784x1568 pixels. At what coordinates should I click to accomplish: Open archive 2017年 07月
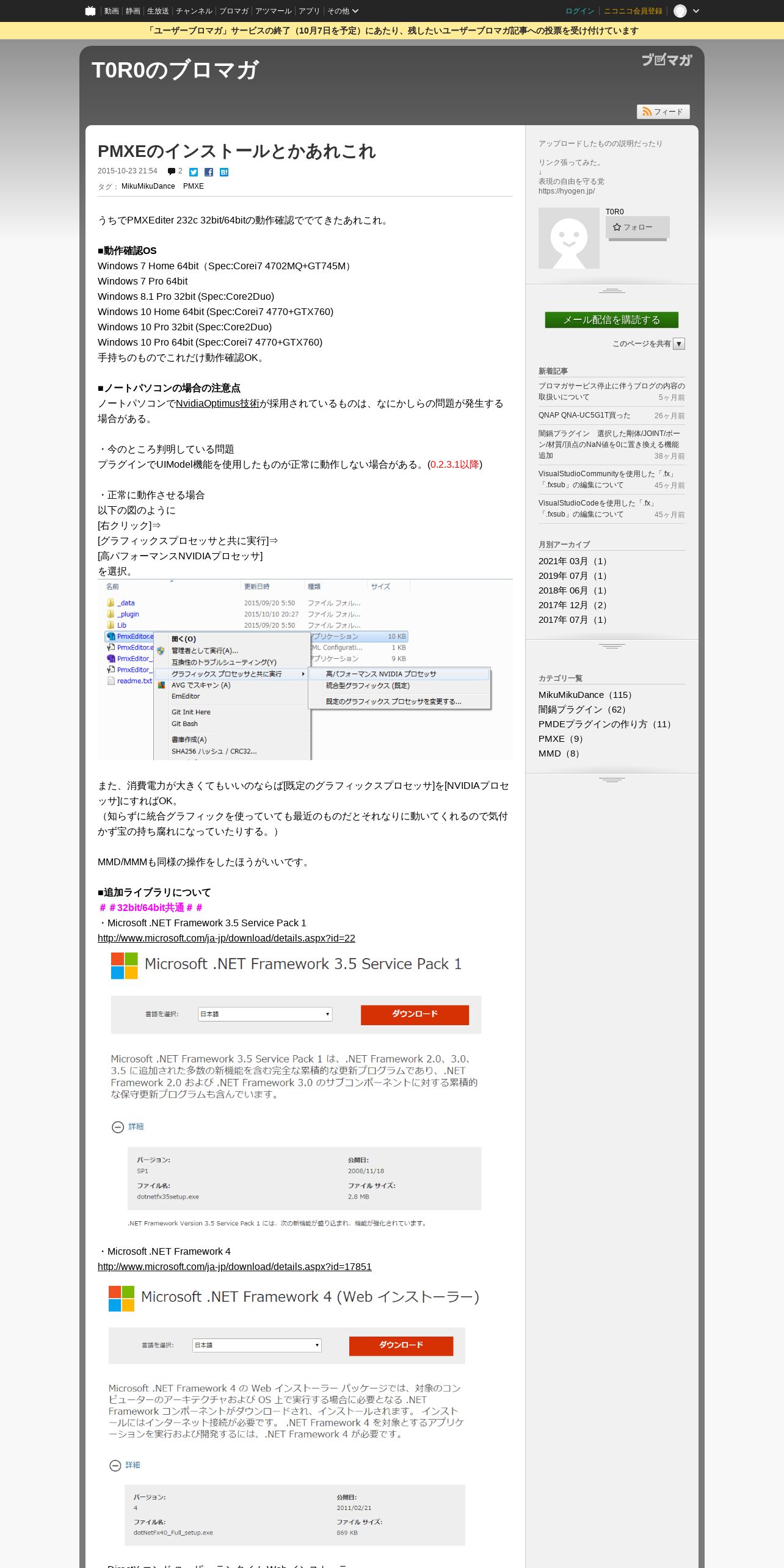pos(573,620)
